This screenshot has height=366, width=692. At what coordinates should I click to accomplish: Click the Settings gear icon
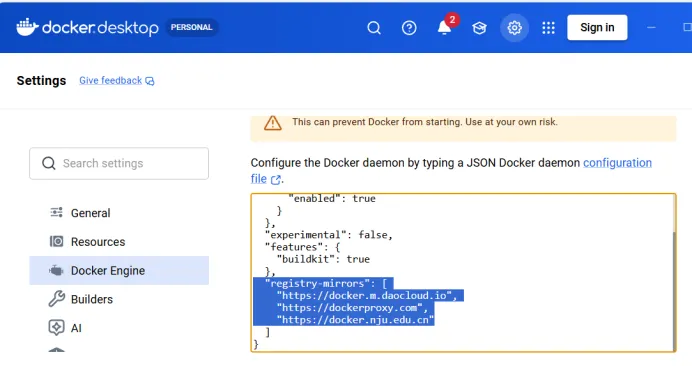click(x=514, y=28)
